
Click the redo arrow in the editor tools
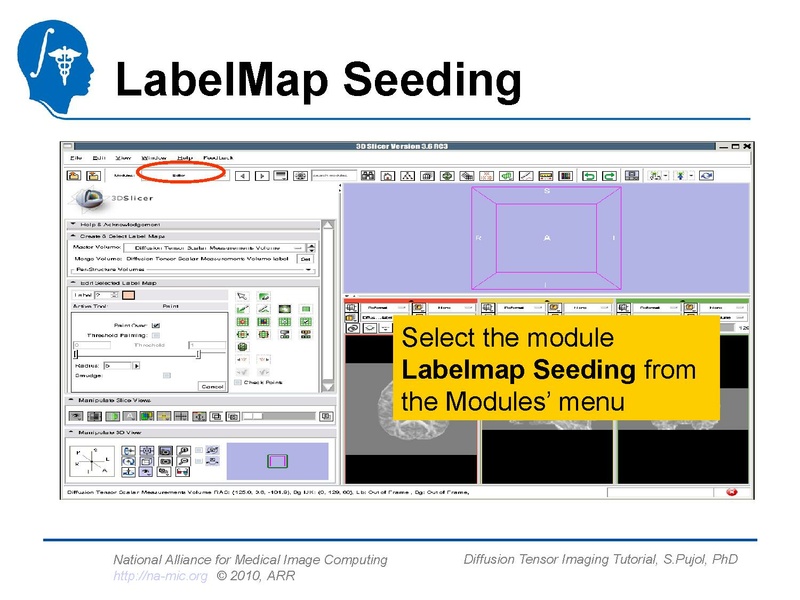[264, 357]
